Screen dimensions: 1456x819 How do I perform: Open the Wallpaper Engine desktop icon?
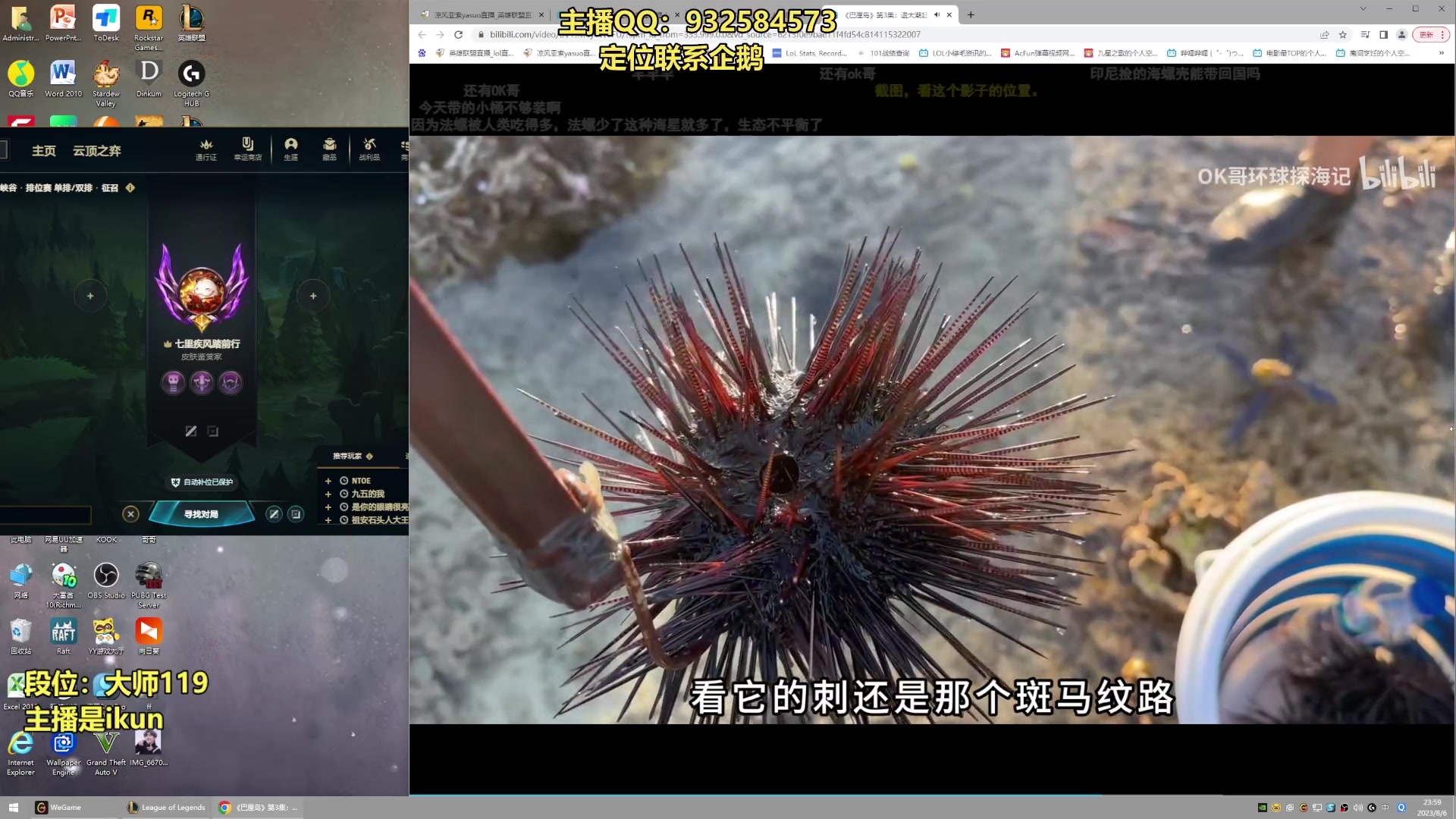coord(64,753)
